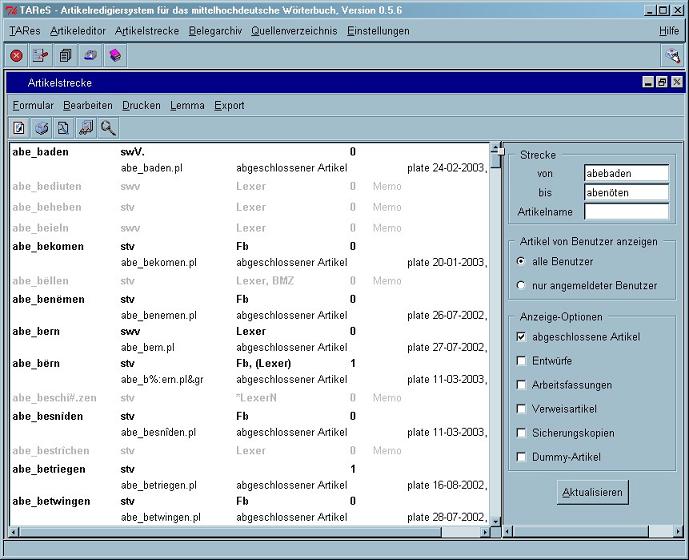Select the abe_betwingen lemma entry
The width and height of the screenshot is (689, 560).
[x=51, y=502]
